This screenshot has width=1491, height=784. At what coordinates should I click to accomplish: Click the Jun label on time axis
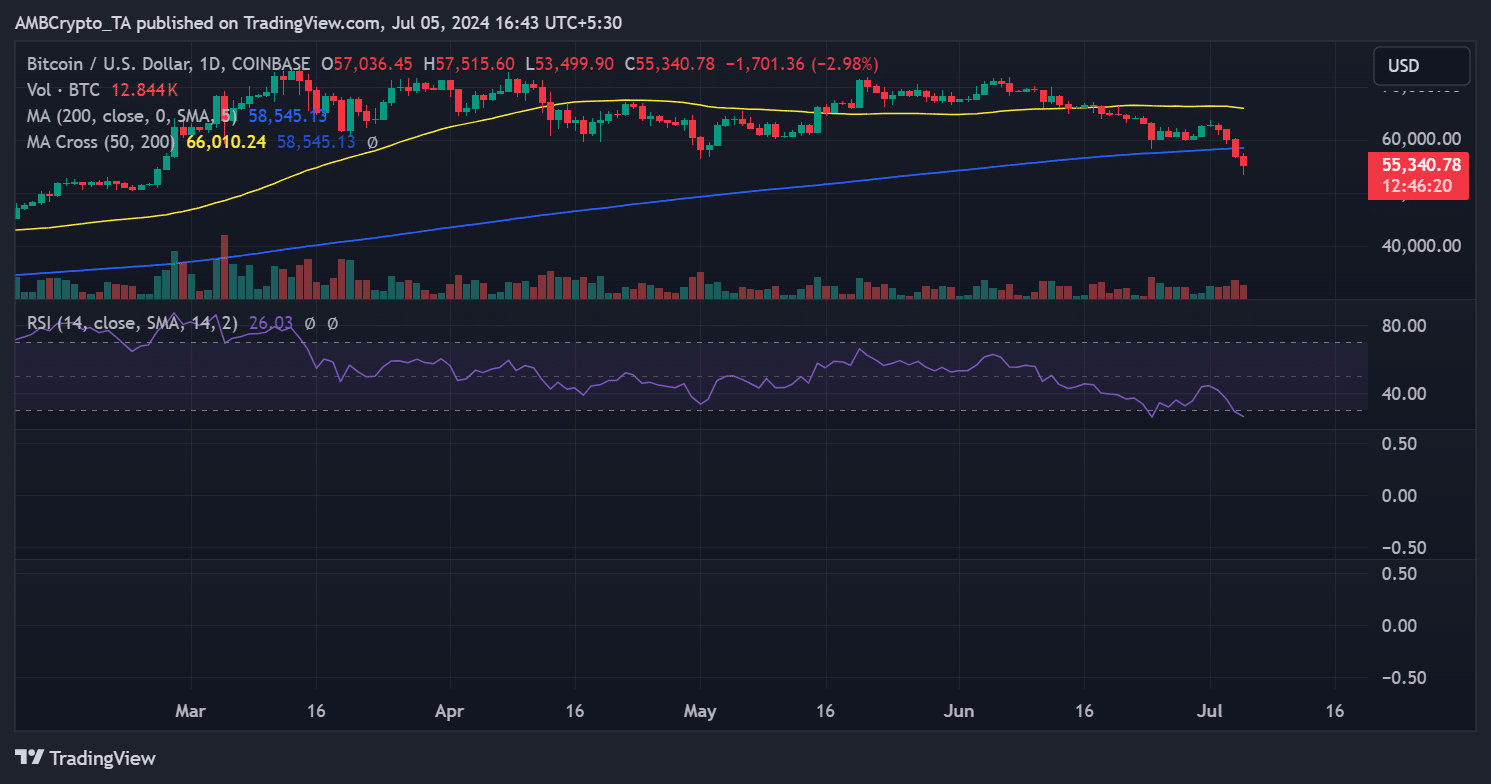click(959, 711)
